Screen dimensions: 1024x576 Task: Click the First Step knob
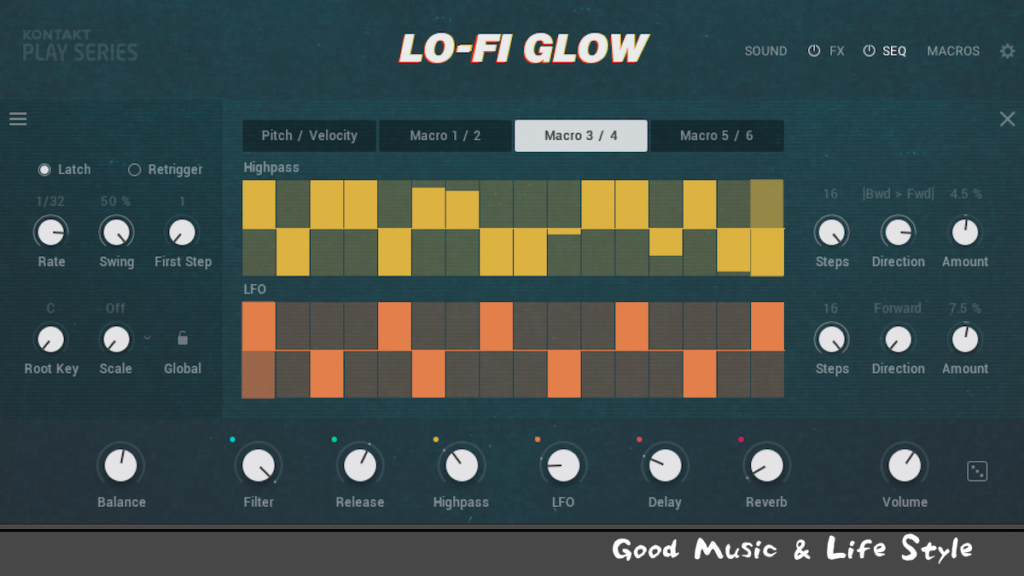(182, 232)
